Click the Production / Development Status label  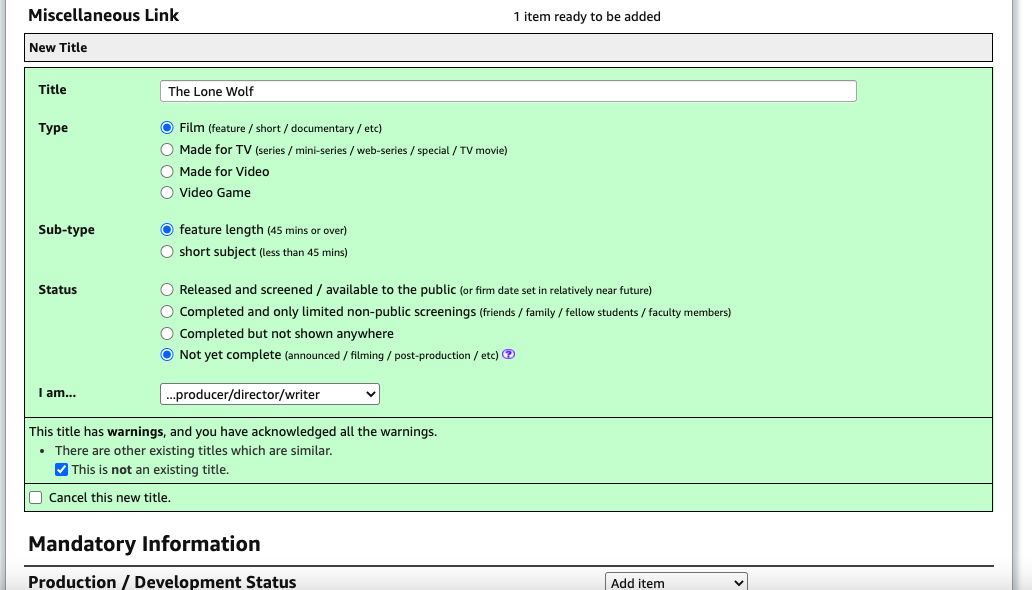tap(162, 582)
